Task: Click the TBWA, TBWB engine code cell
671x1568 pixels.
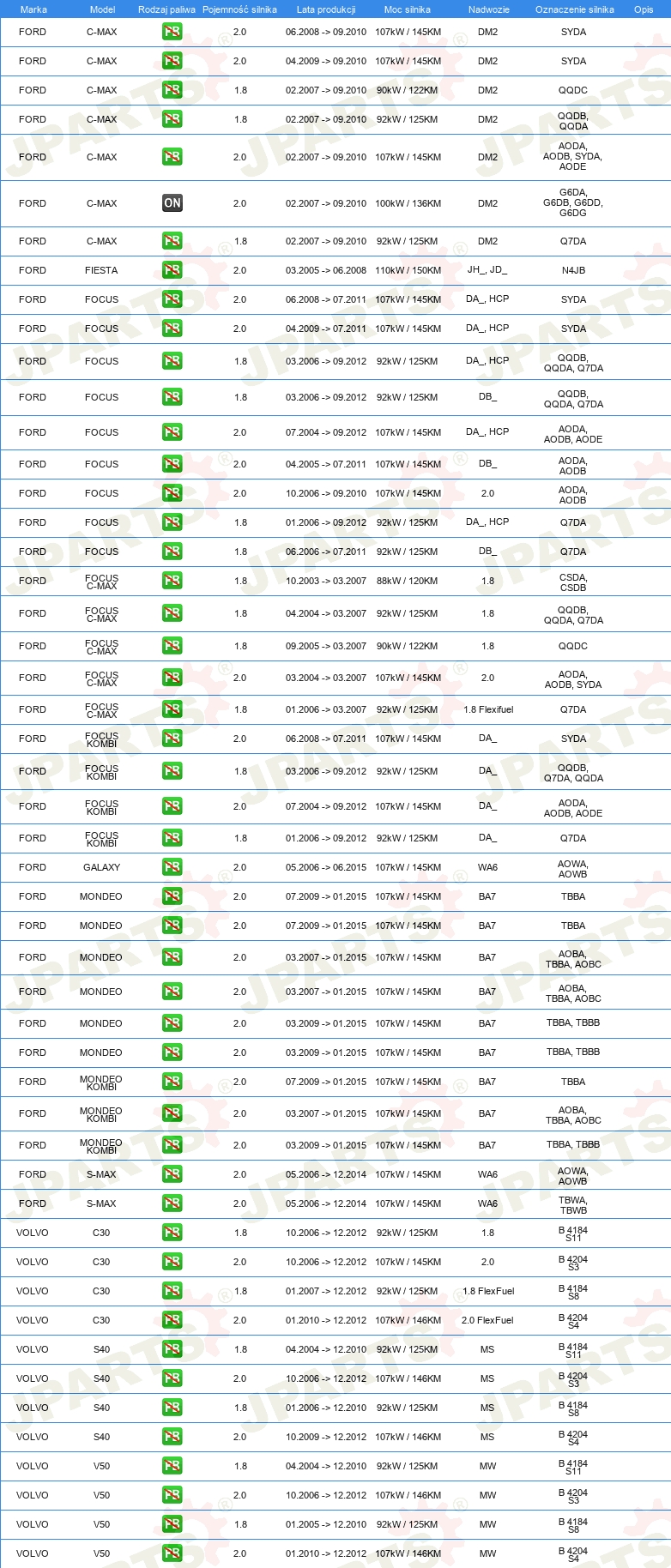Action: 573,1205
